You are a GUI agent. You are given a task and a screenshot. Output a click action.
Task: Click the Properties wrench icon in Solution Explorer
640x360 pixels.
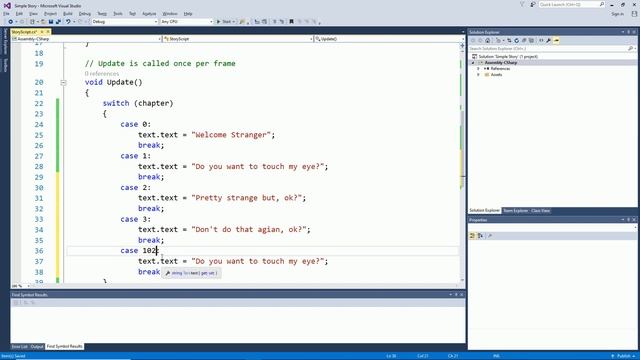coord(548,40)
